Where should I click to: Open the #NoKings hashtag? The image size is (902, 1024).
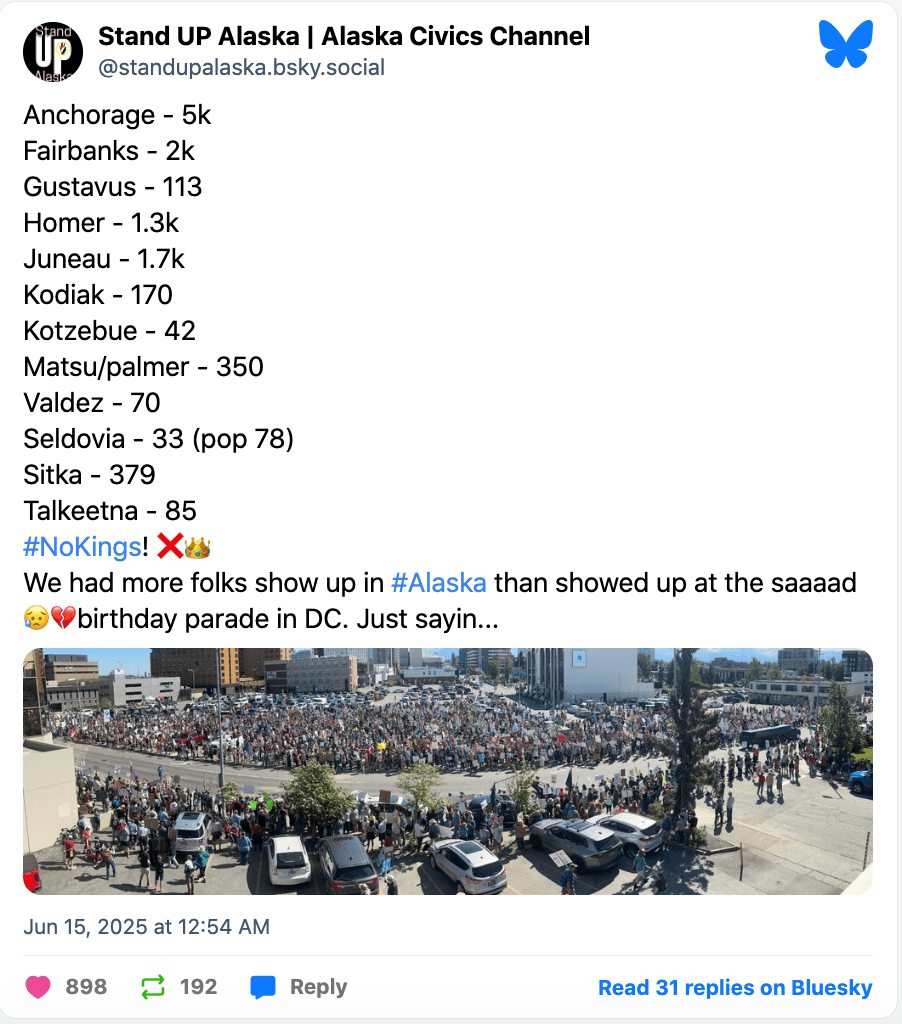(x=82, y=547)
